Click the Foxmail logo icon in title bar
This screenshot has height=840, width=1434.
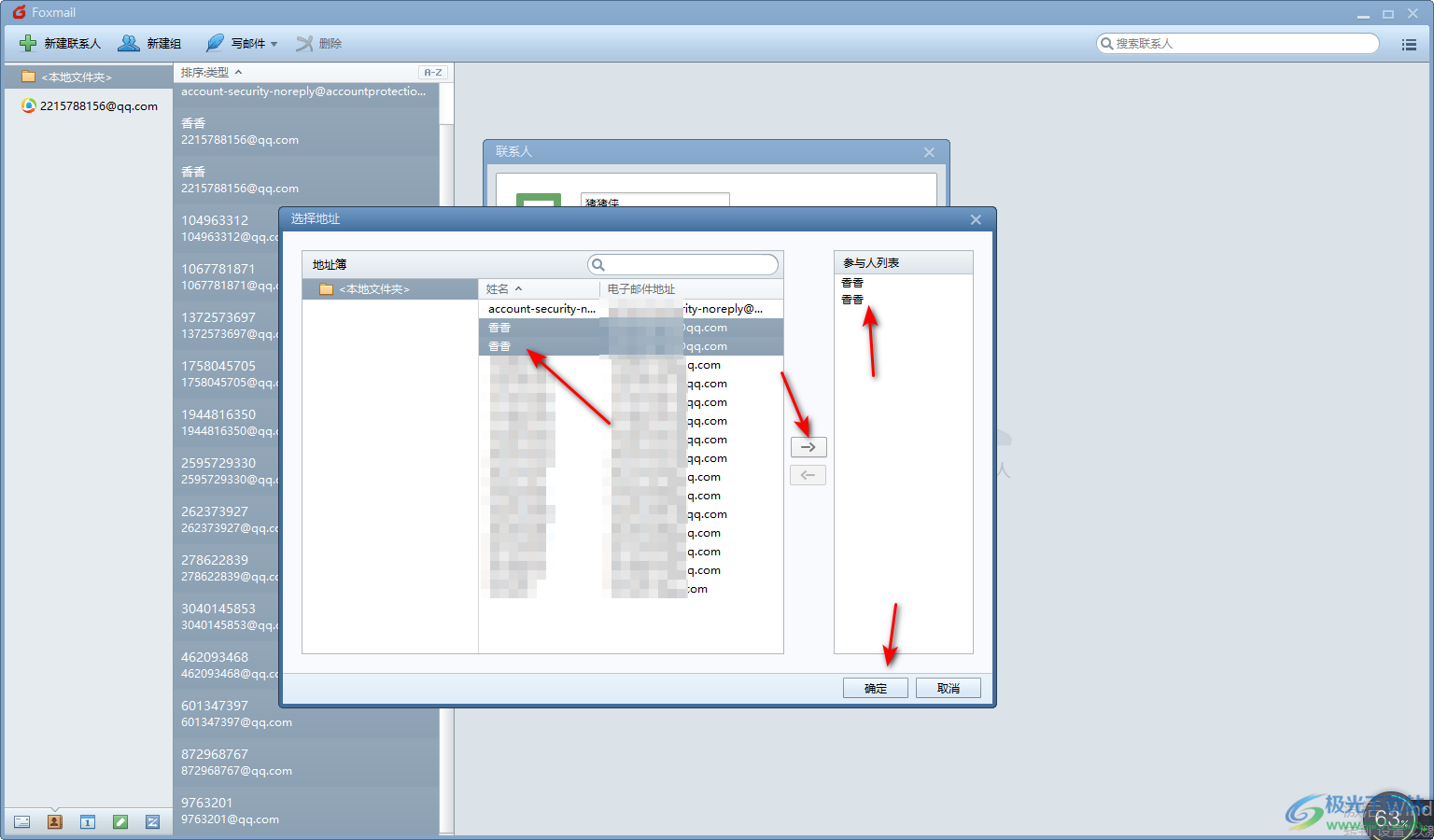tap(19, 12)
